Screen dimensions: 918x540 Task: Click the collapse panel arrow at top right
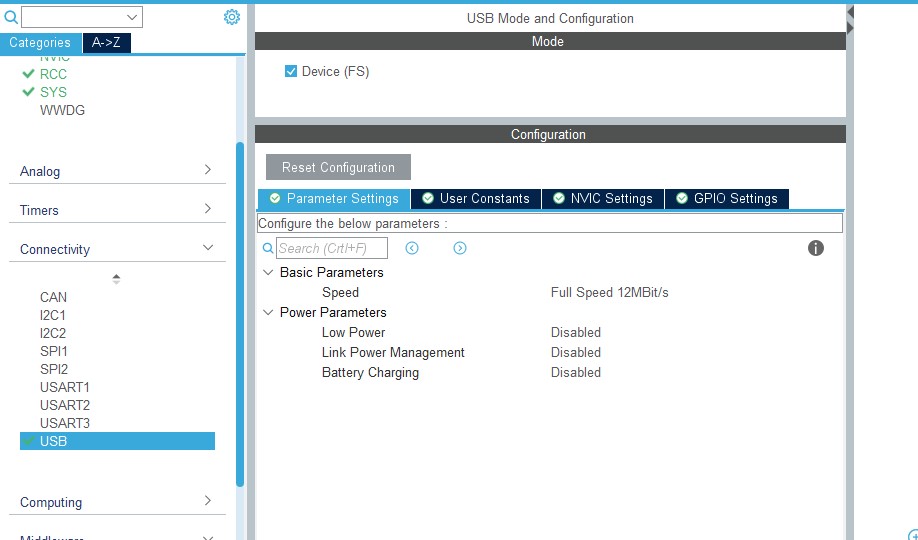pyautogui.click(x=850, y=20)
